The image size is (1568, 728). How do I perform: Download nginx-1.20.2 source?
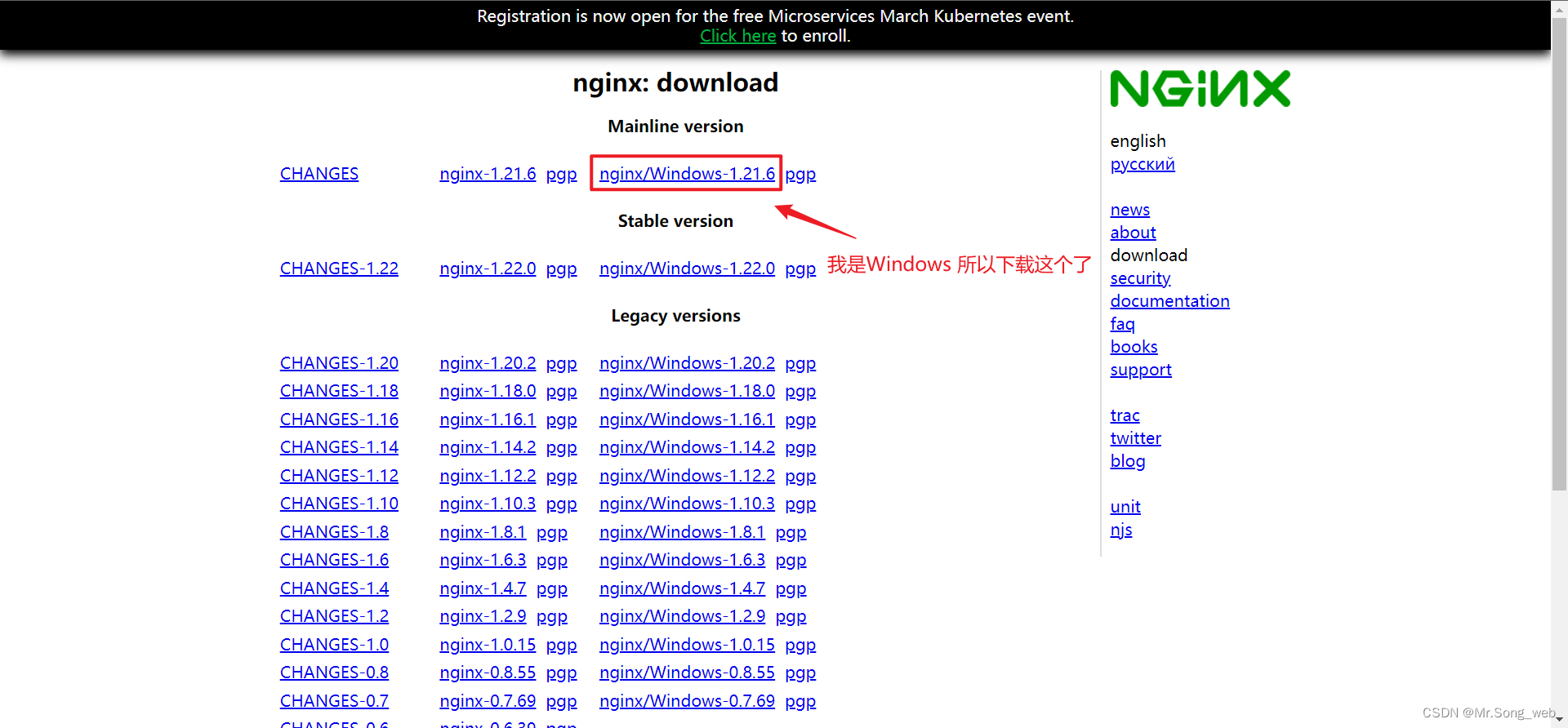pyautogui.click(x=488, y=363)
